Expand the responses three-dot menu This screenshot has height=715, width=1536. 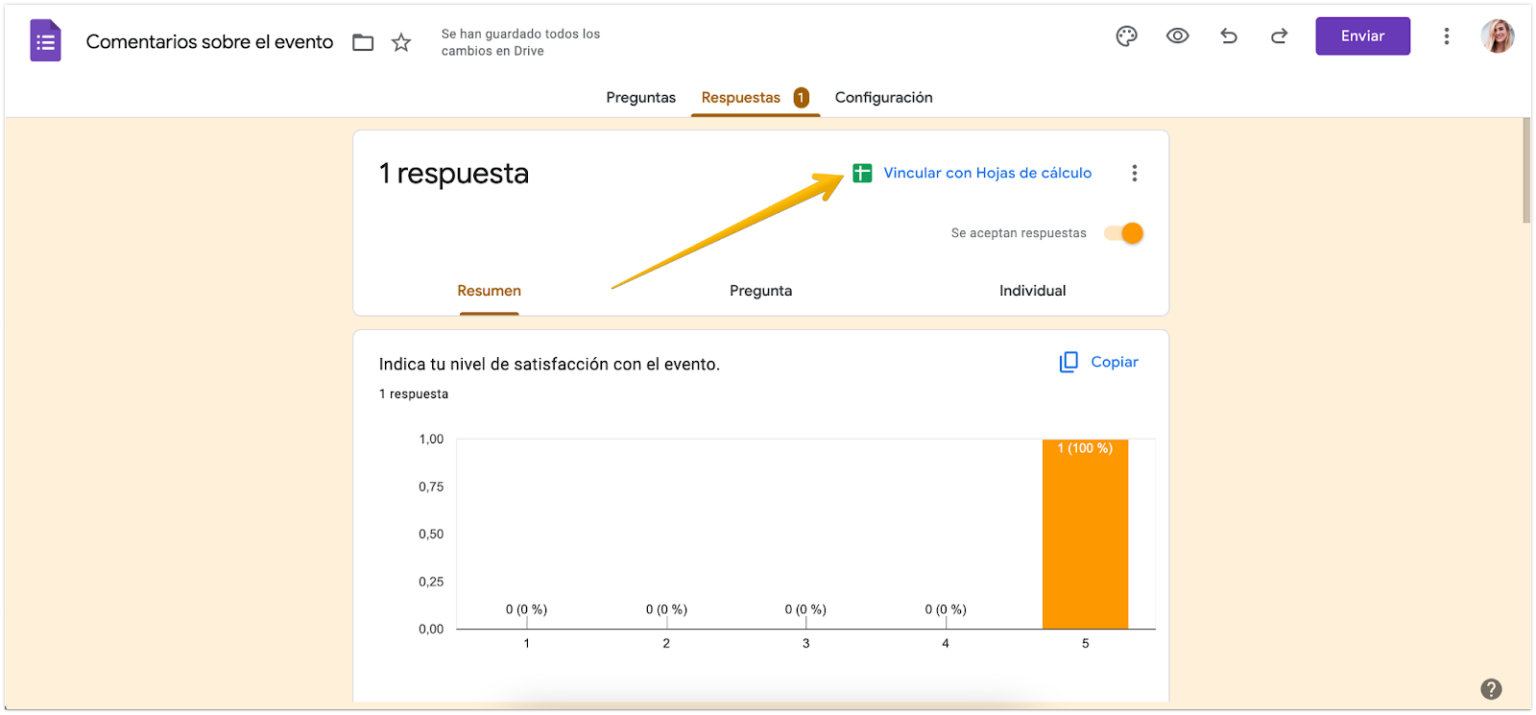pyautogui.click(x=1135, y=172)
